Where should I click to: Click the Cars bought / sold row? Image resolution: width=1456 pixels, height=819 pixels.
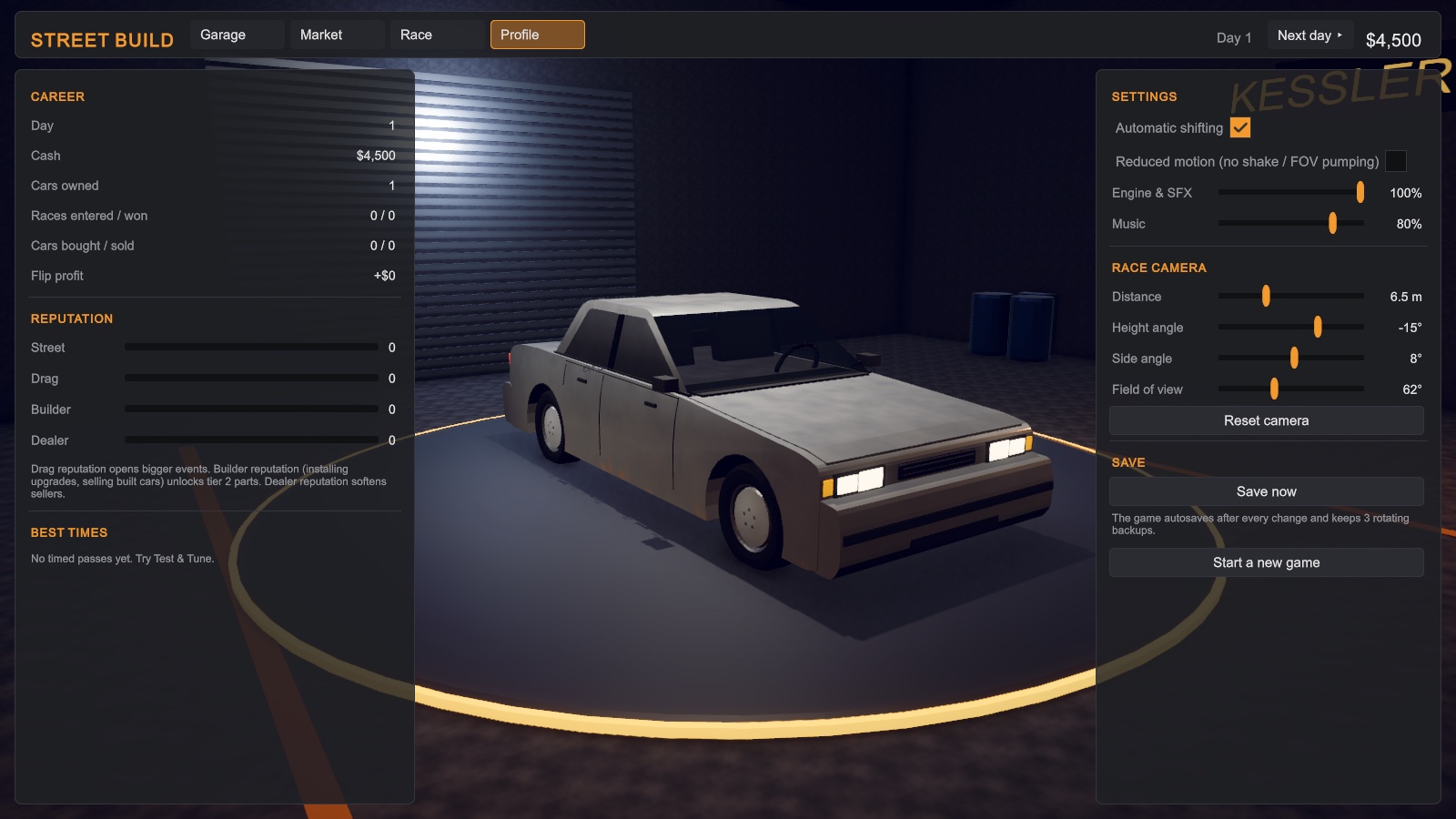tap(213, 246)
